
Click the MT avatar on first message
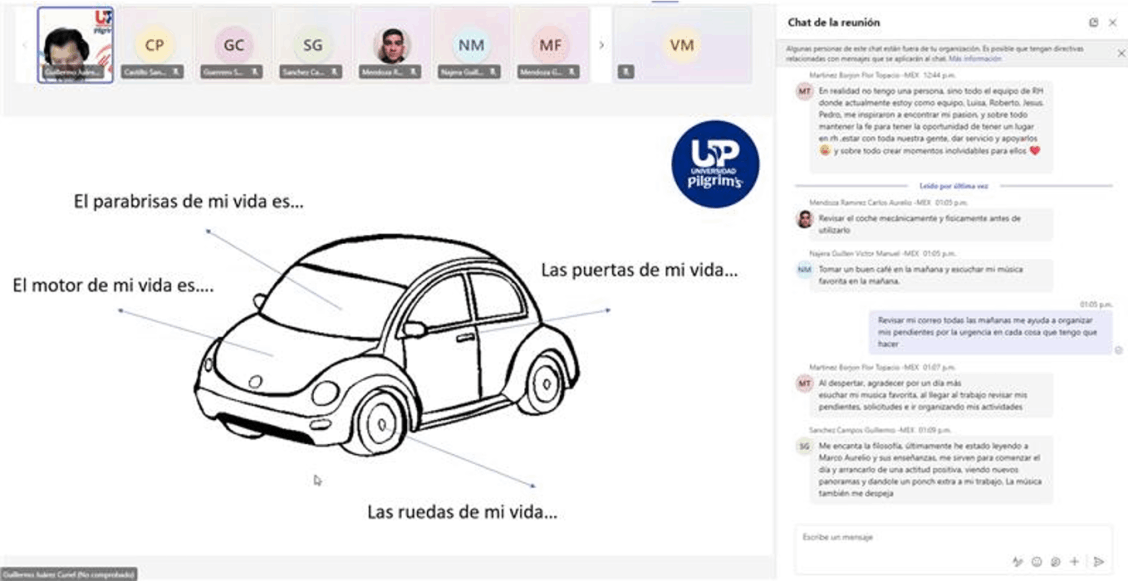pos(804,91)
